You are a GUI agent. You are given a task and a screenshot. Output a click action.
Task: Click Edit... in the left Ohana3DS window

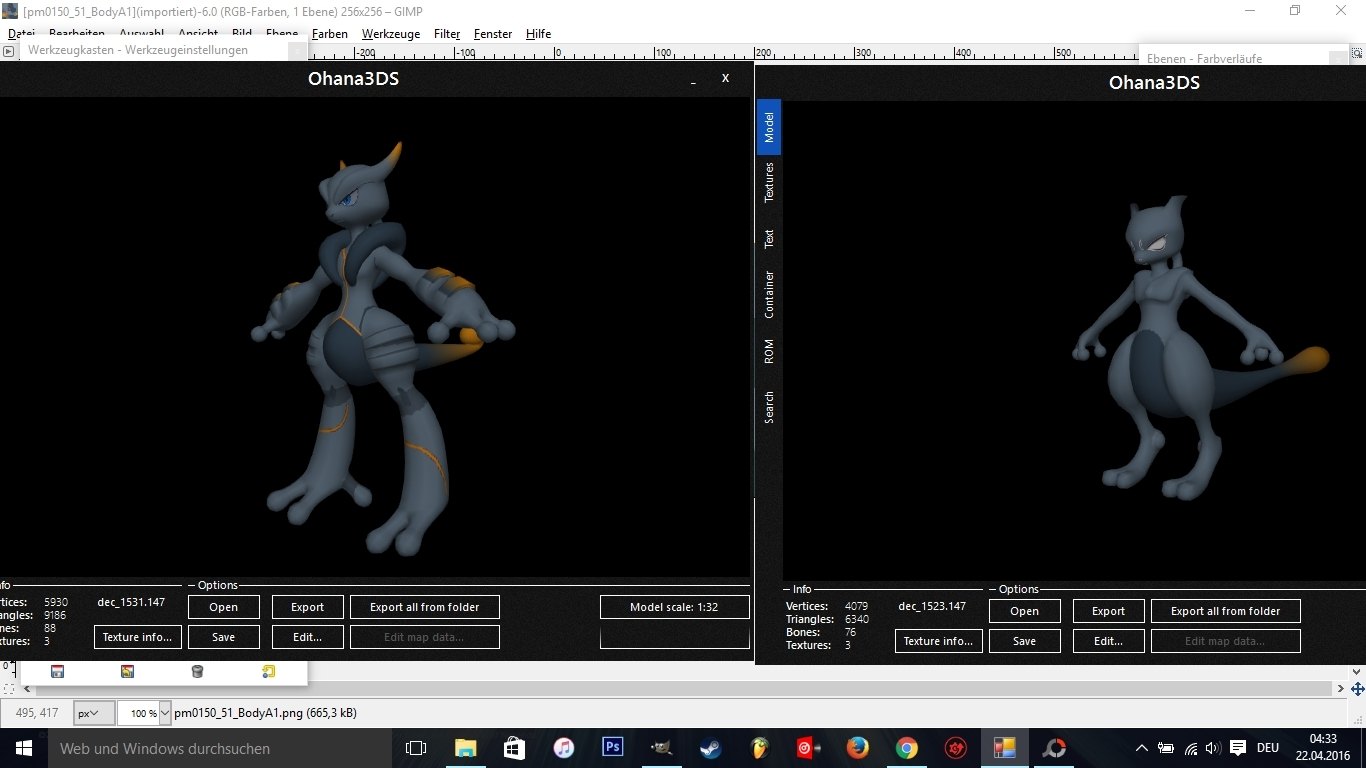click(308, 637)
